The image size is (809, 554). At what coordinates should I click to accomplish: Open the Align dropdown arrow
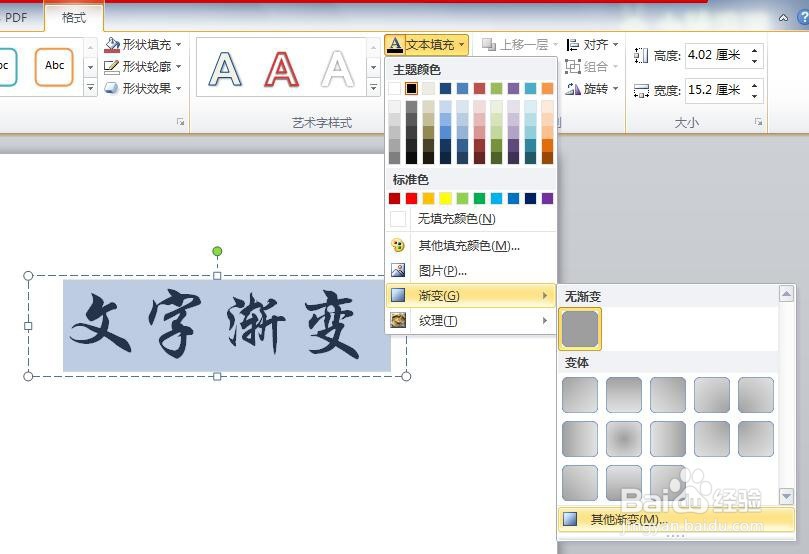click(x=615, y=45)
